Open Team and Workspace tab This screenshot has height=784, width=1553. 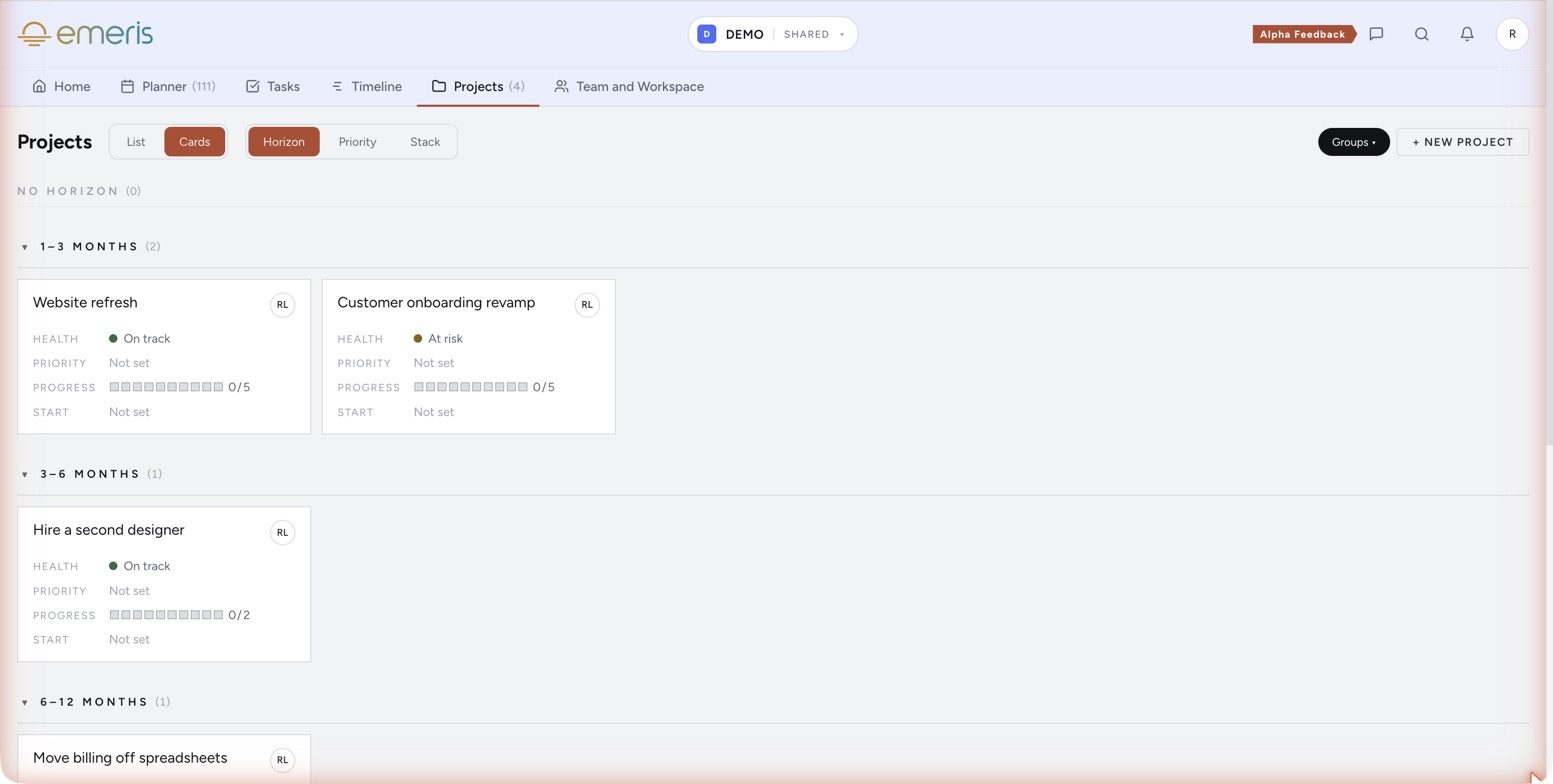[629, 86]
